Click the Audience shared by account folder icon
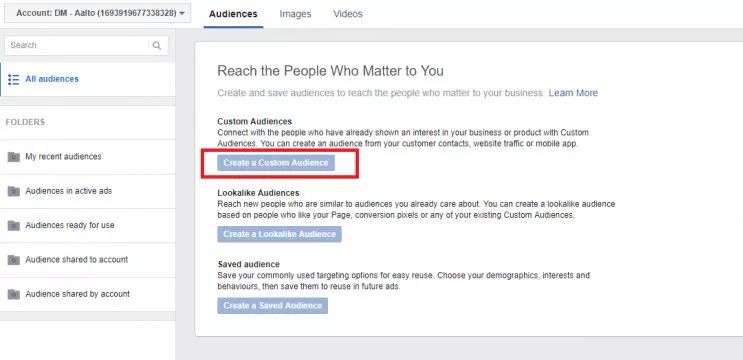 pyautogui.click(x=14, y=294)
